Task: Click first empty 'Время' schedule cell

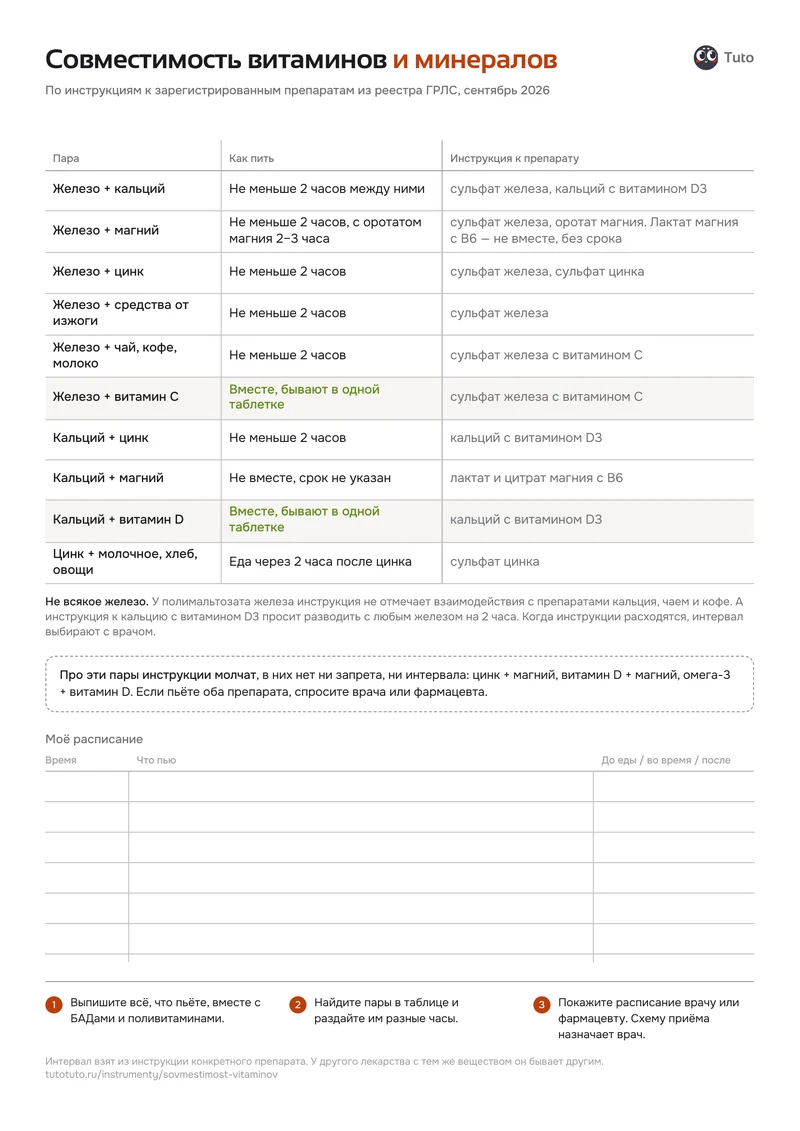Action: 87,786
